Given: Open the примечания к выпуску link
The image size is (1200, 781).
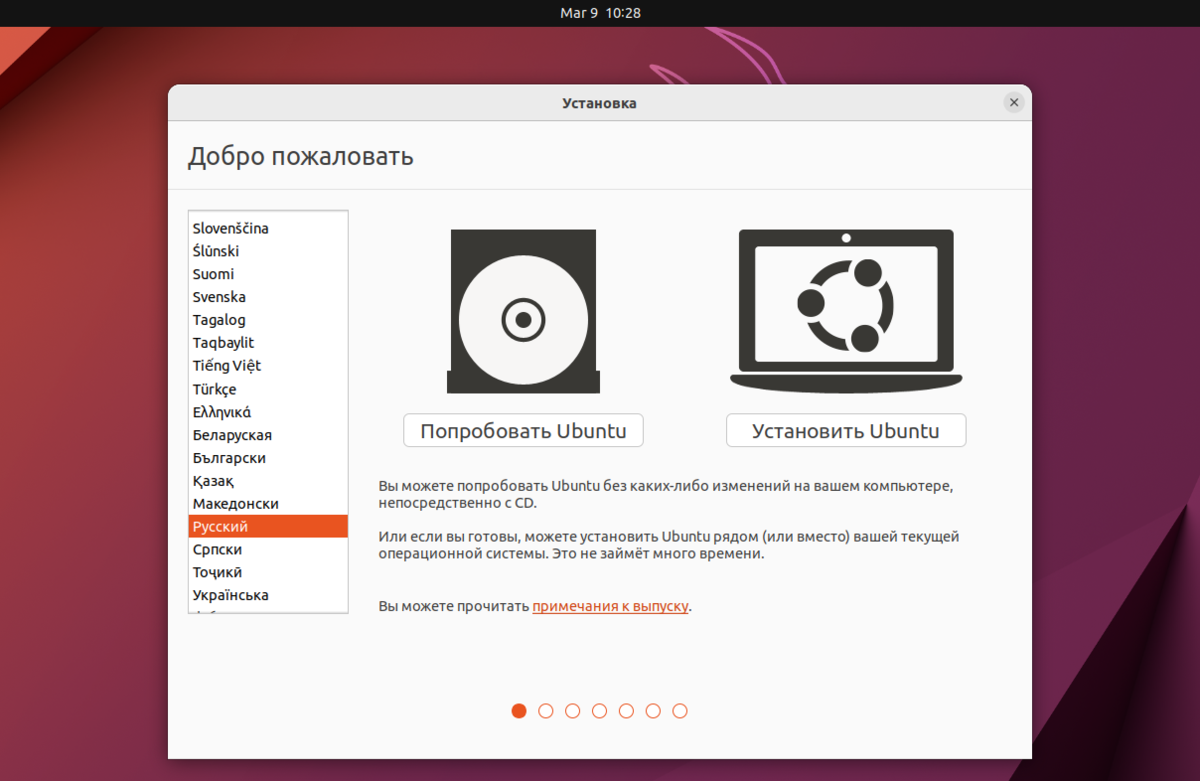Looking at the screenshot, I should (x=610, y=606).
